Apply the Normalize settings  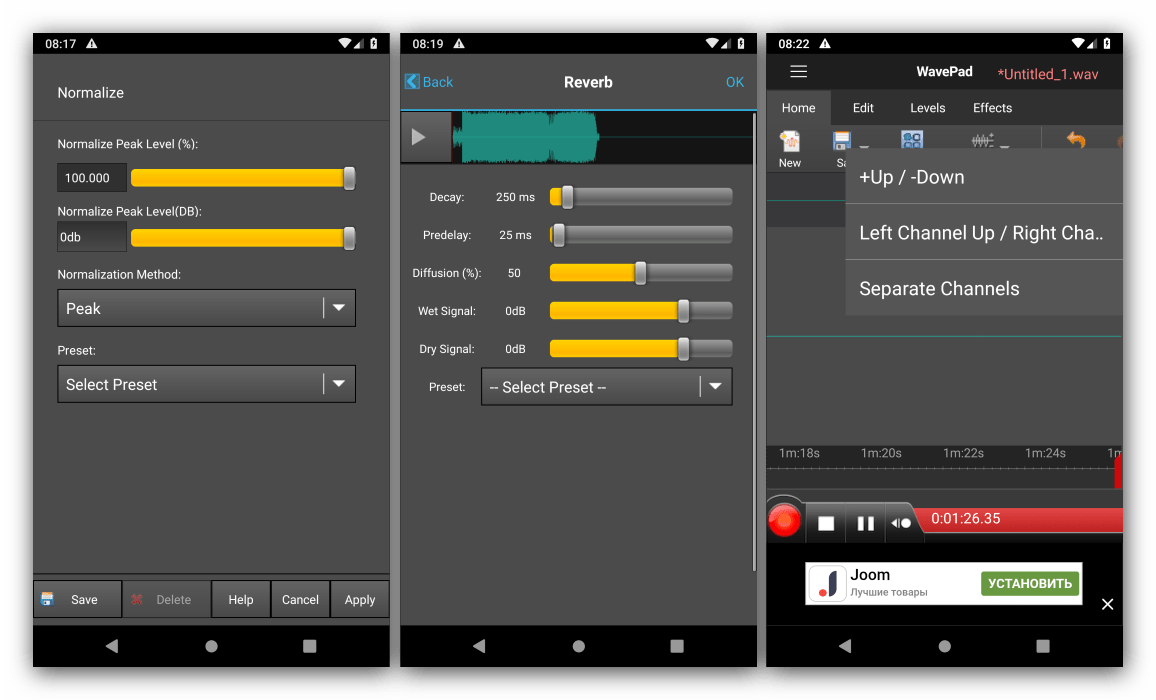[360, 600]
